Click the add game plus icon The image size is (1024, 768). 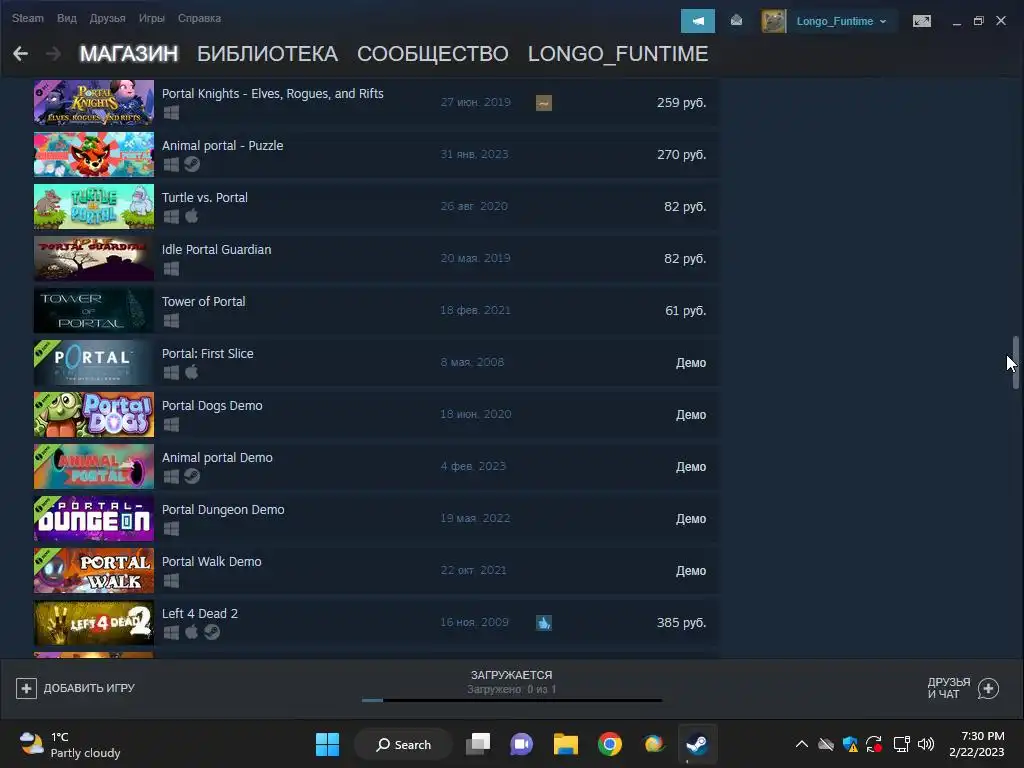coord(26,688)
